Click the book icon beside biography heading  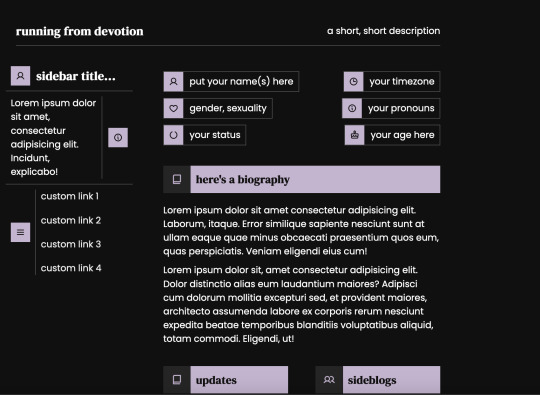[x=177, y=179]
